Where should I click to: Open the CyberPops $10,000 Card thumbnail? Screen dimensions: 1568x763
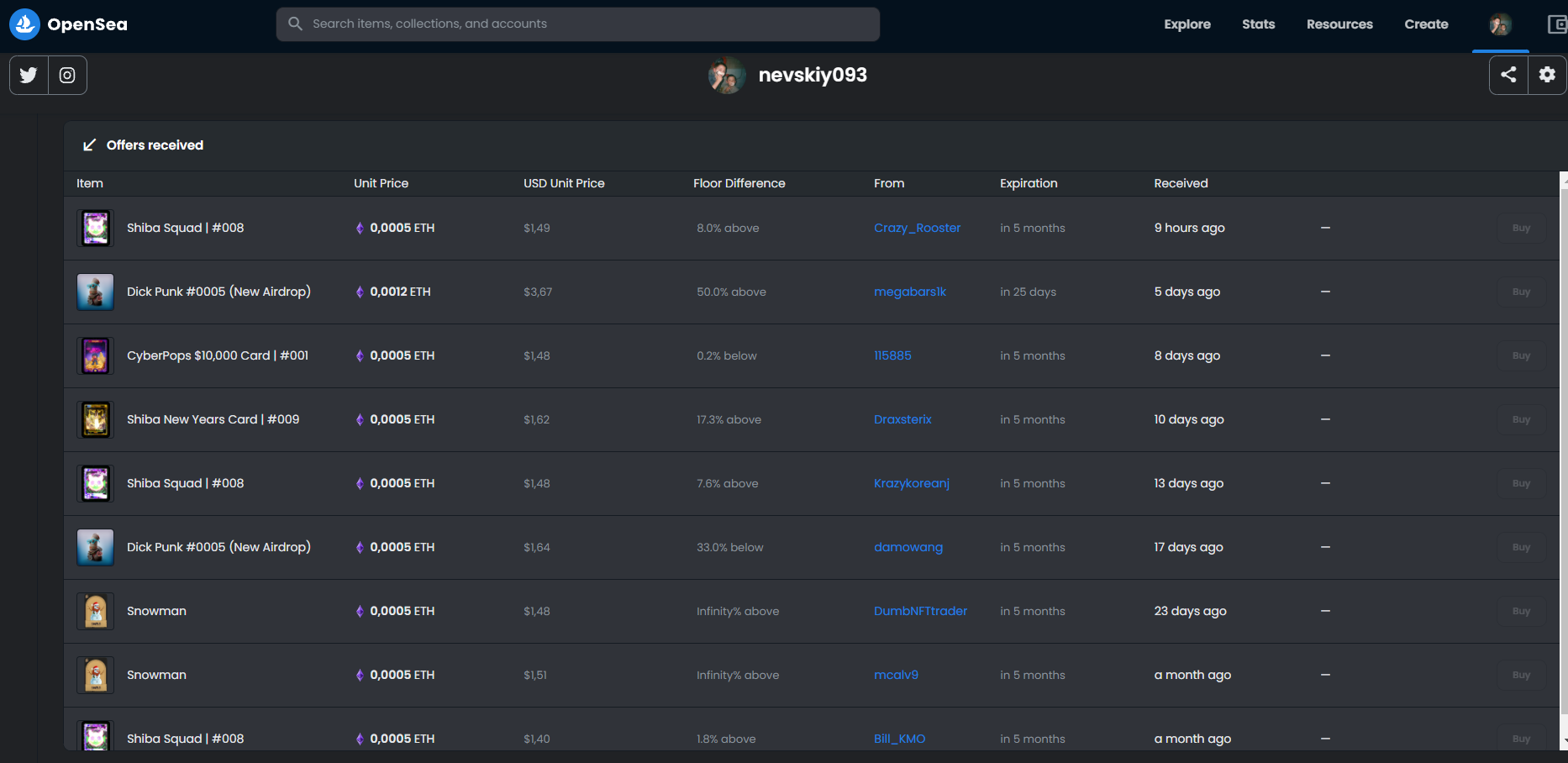coord(96,355)
